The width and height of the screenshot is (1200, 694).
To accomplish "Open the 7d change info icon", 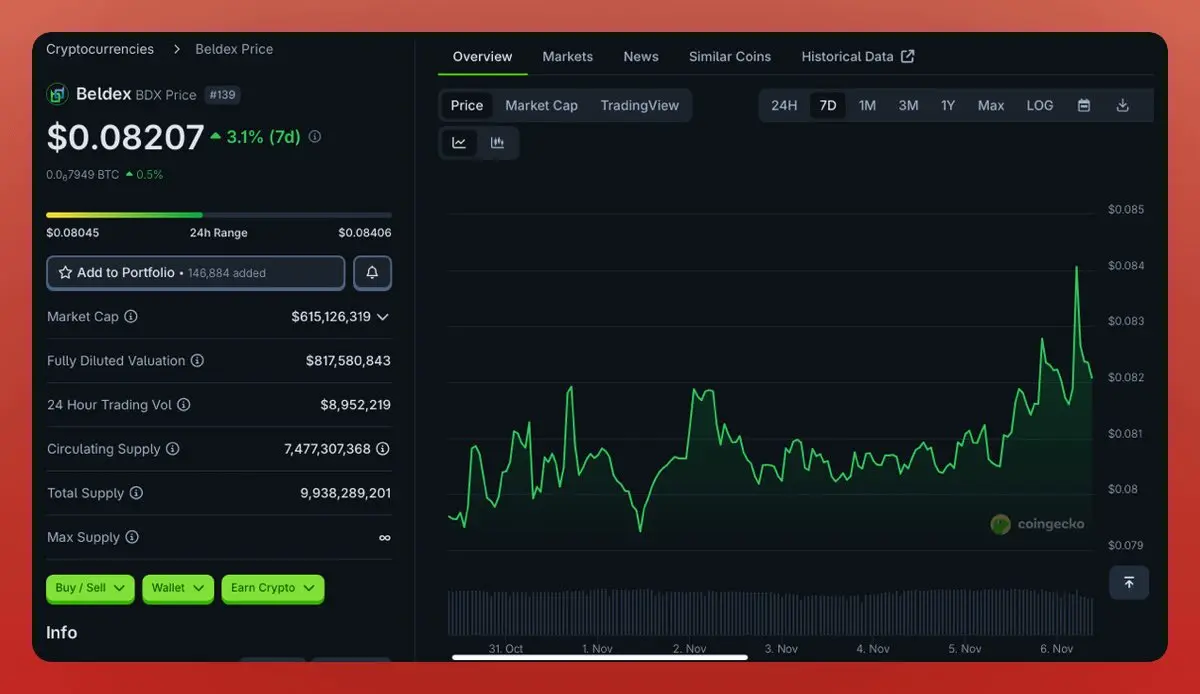I will click(315, 137).
